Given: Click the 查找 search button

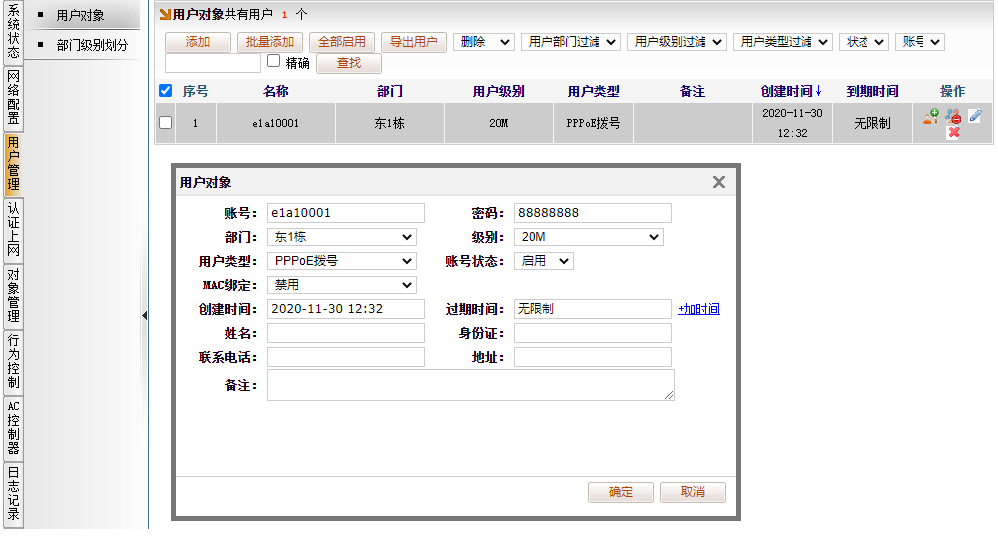Looking at the screenshot, I should (x=349, y=63).
